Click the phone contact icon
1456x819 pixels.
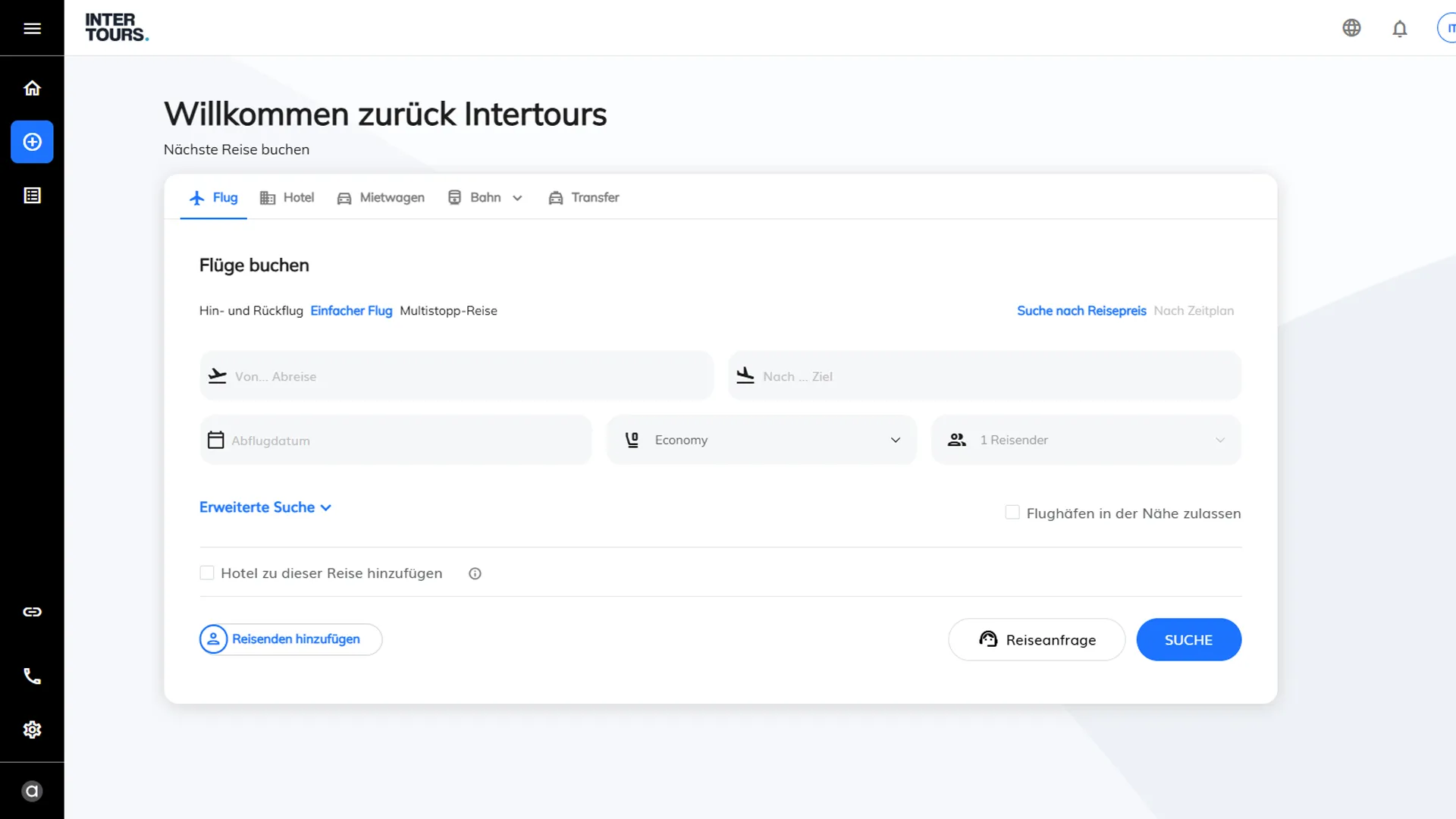pos(32,676)
